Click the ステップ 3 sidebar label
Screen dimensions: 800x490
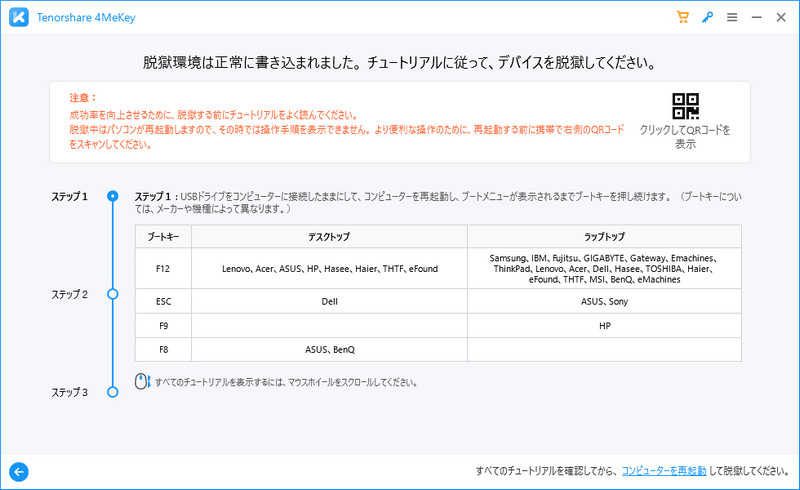[x=69, y=393]
